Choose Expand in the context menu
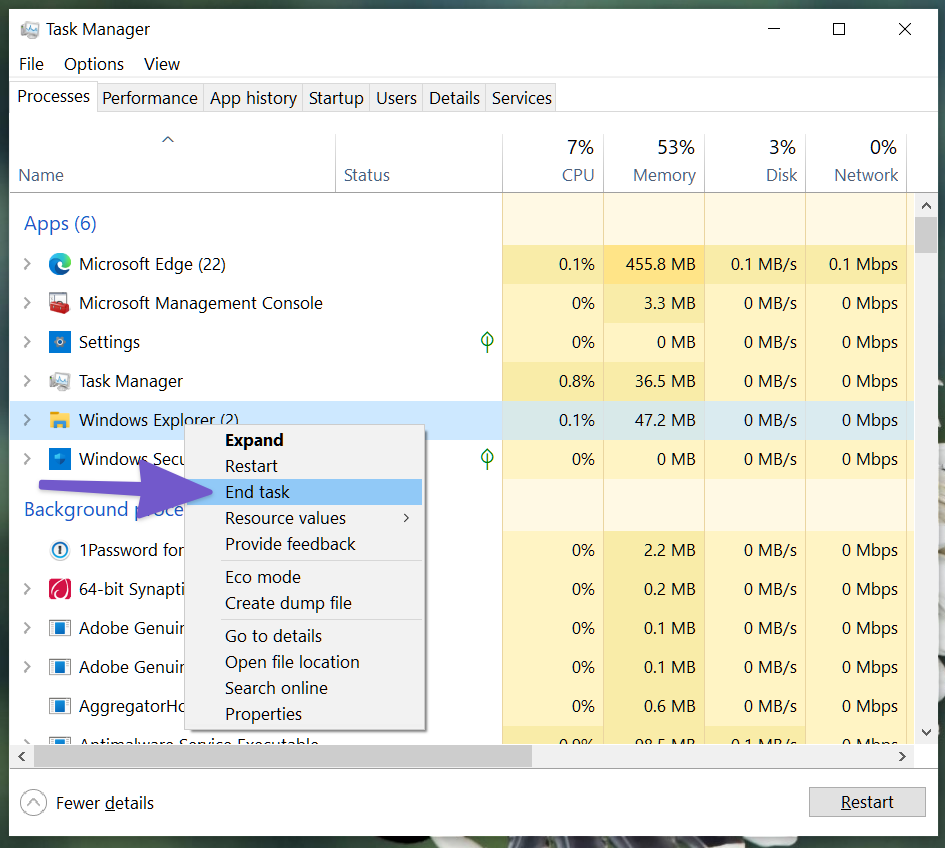 pyautogui.click(x=304, y=440)
